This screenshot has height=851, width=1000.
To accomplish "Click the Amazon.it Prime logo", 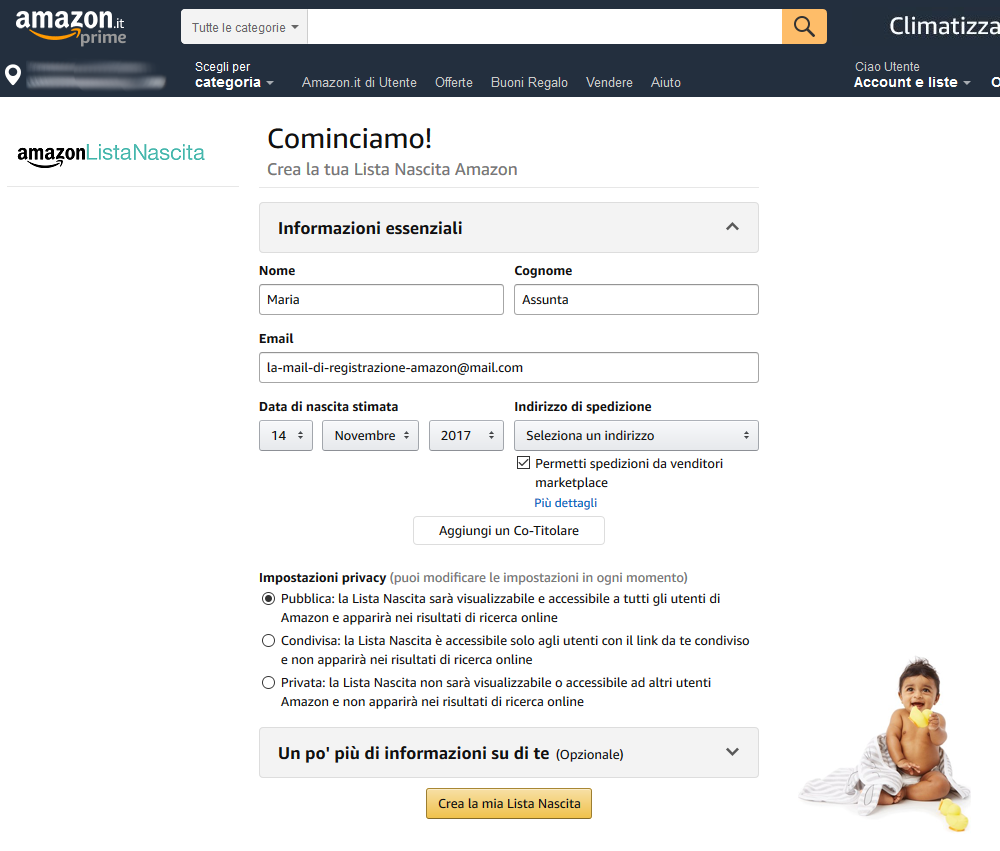I will point(71,27).
